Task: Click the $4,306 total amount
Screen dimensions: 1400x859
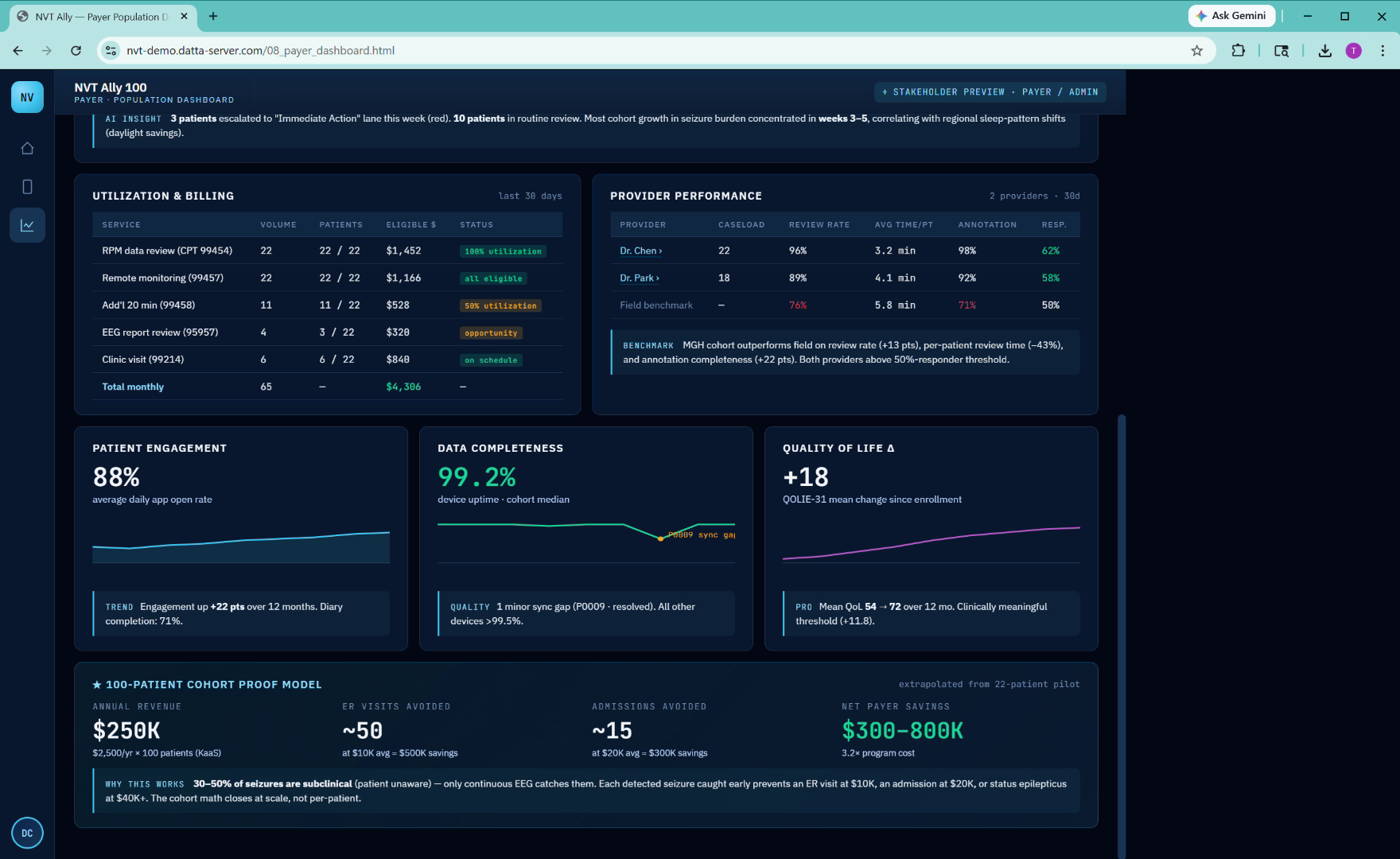Action: (x=403, y=387)
